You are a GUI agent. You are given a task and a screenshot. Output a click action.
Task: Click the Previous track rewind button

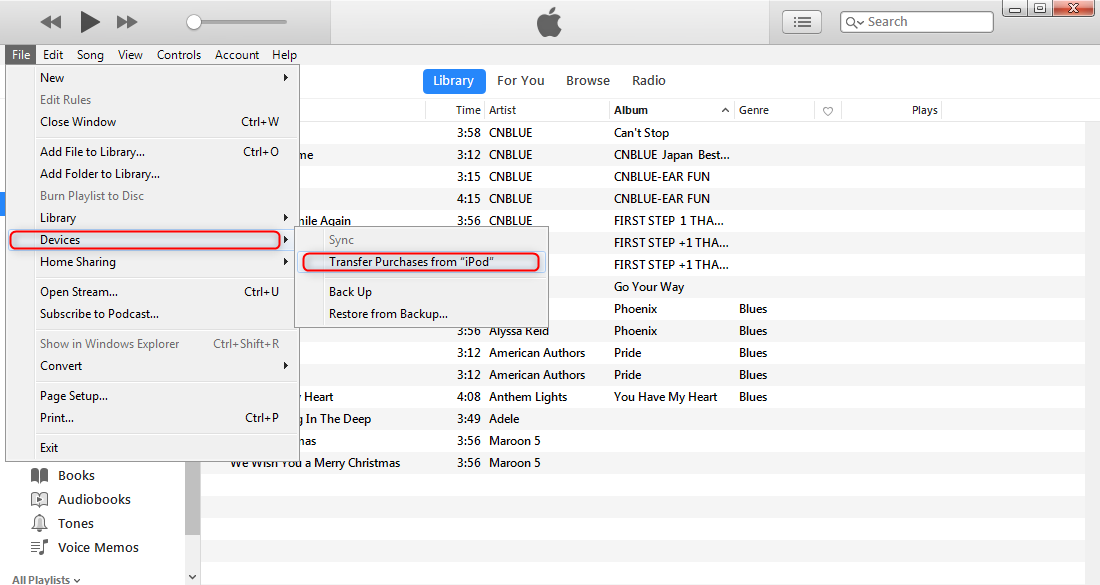[51, 22]
